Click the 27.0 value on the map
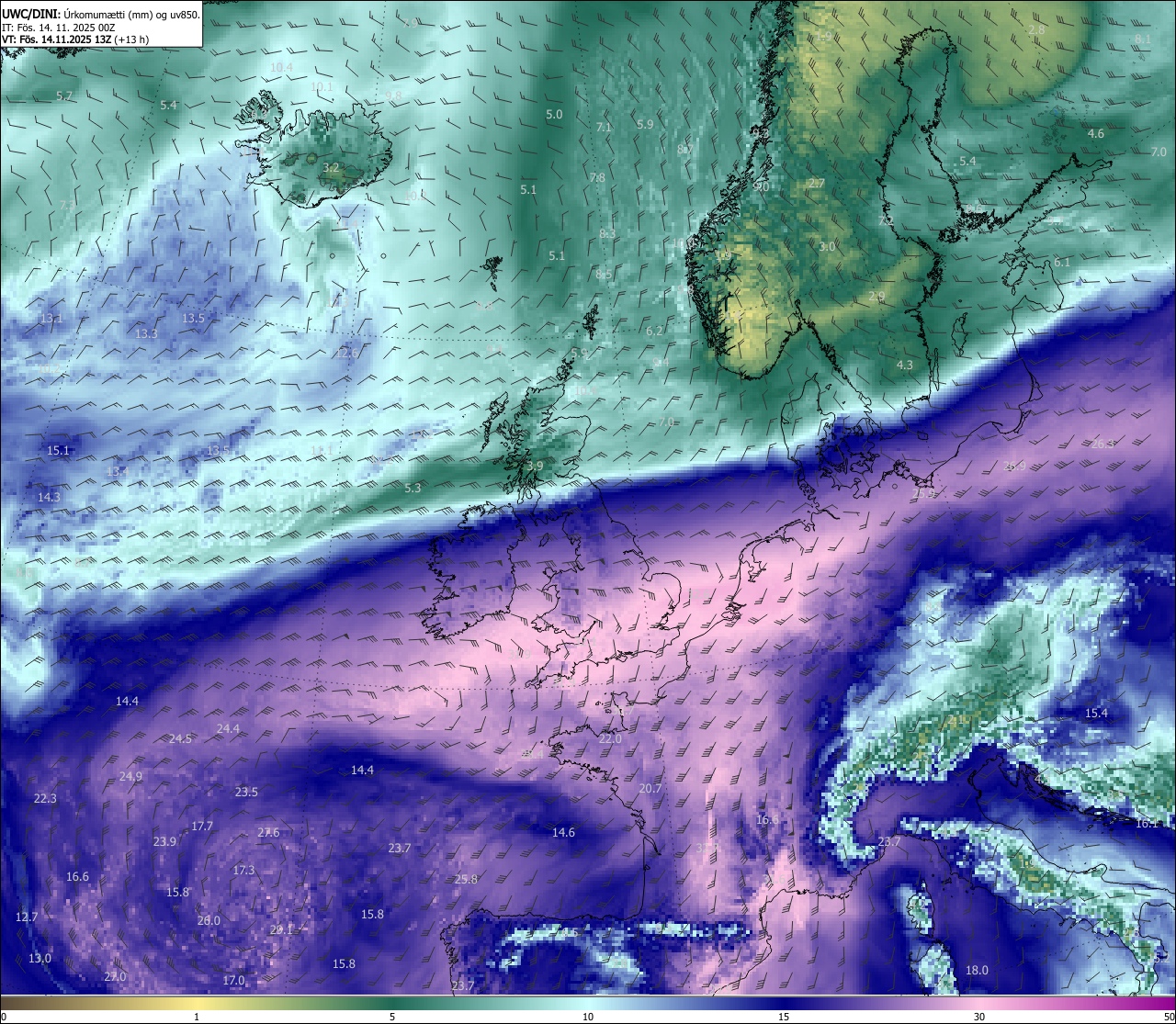1176x1024 pixels. click(x=115, y=977)
